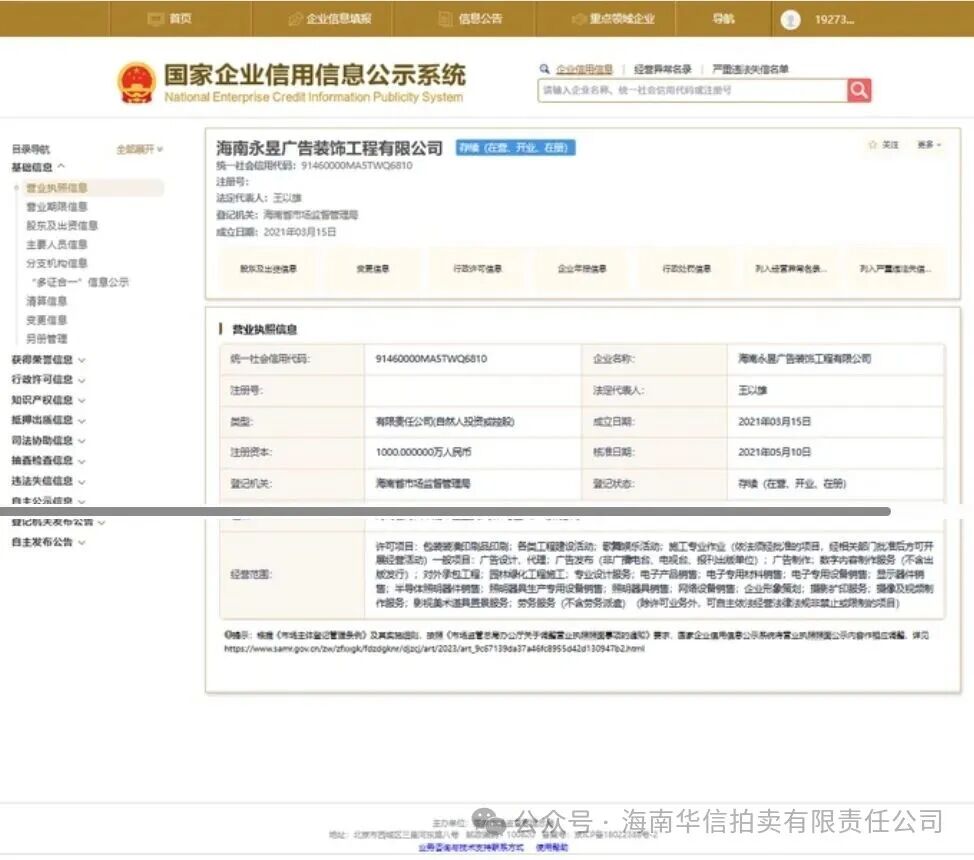974x860 pixels.
Task: Select the 企业信用信息 search tab
Action: pos(584,69)
